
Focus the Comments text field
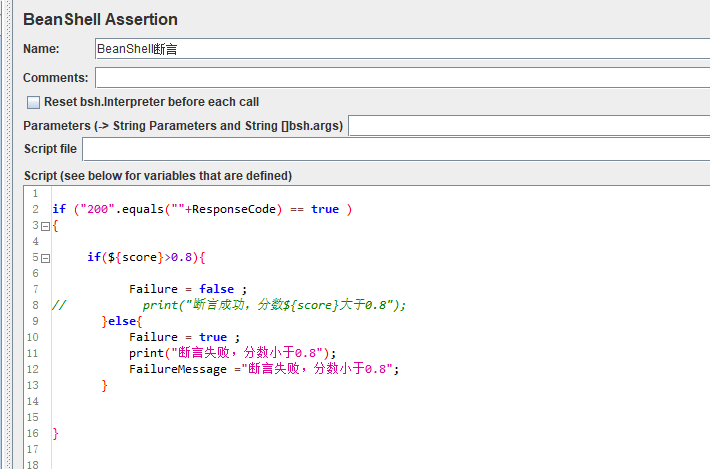(400, 77)
